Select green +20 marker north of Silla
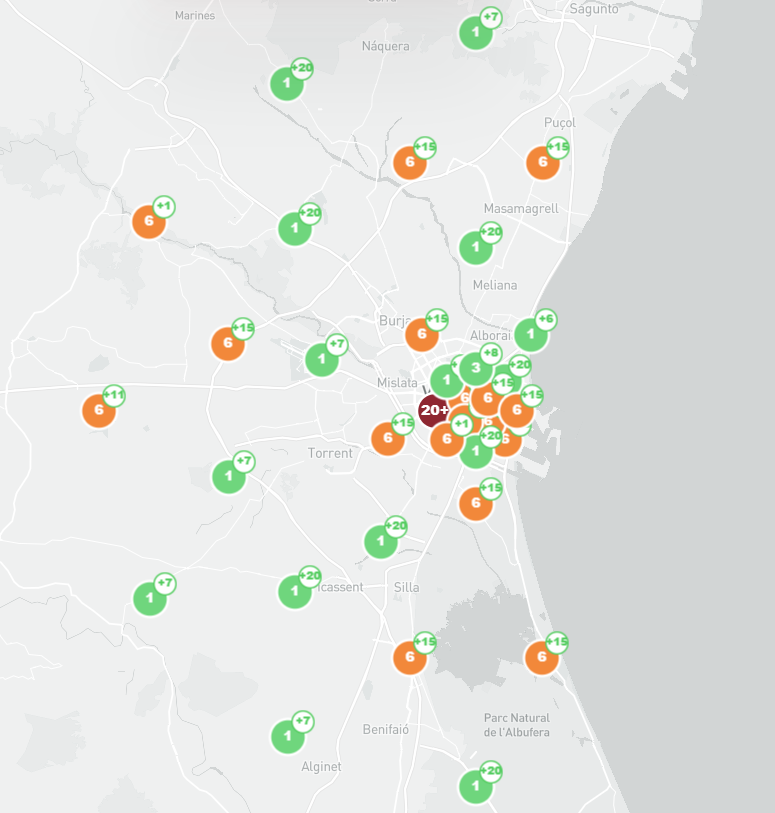Image resolution: width=775 pixels, height=813 pixels. [380, 541]
